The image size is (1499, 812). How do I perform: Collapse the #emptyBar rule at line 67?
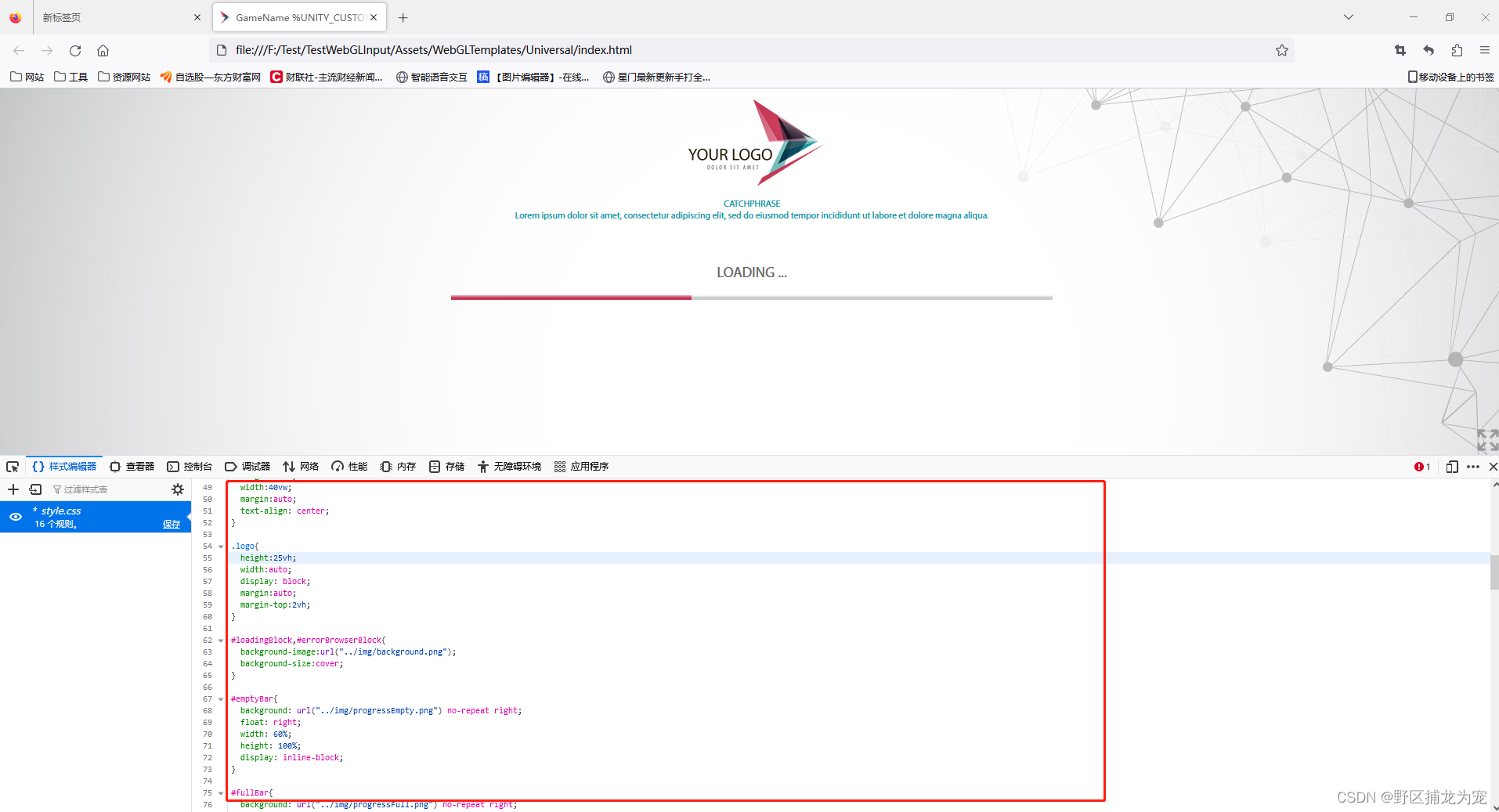(220, 698)
